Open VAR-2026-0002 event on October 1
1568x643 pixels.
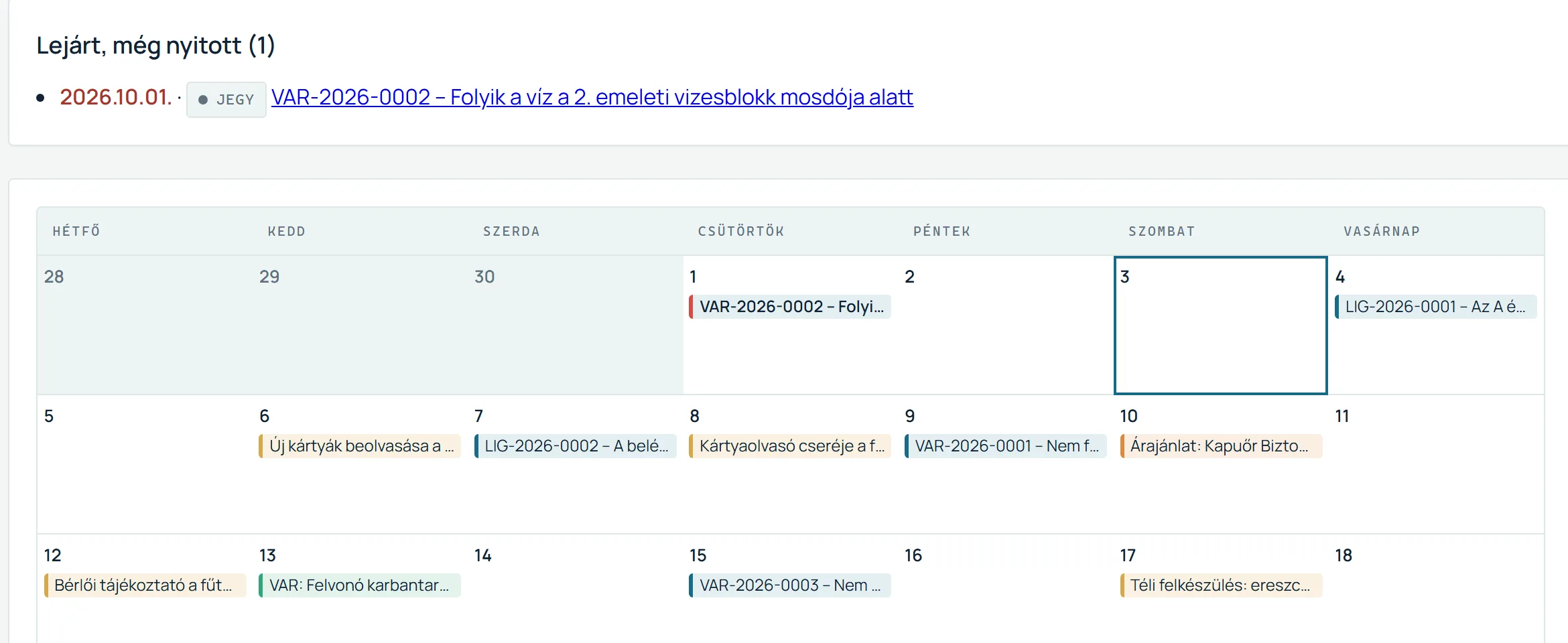point(790,307)
